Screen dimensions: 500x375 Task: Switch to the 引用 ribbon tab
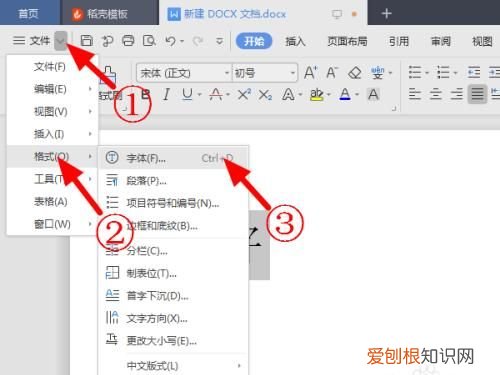[x=399, y=41]
